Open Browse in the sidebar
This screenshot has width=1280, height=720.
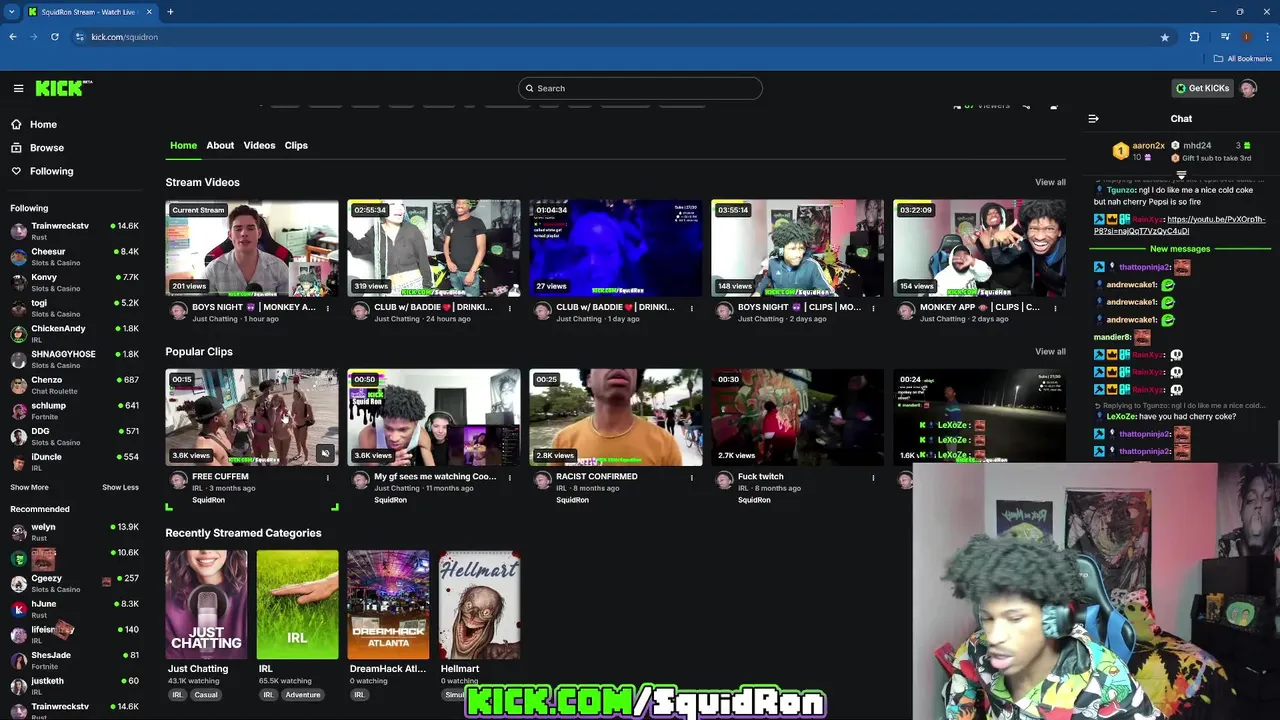click(46, 147)
